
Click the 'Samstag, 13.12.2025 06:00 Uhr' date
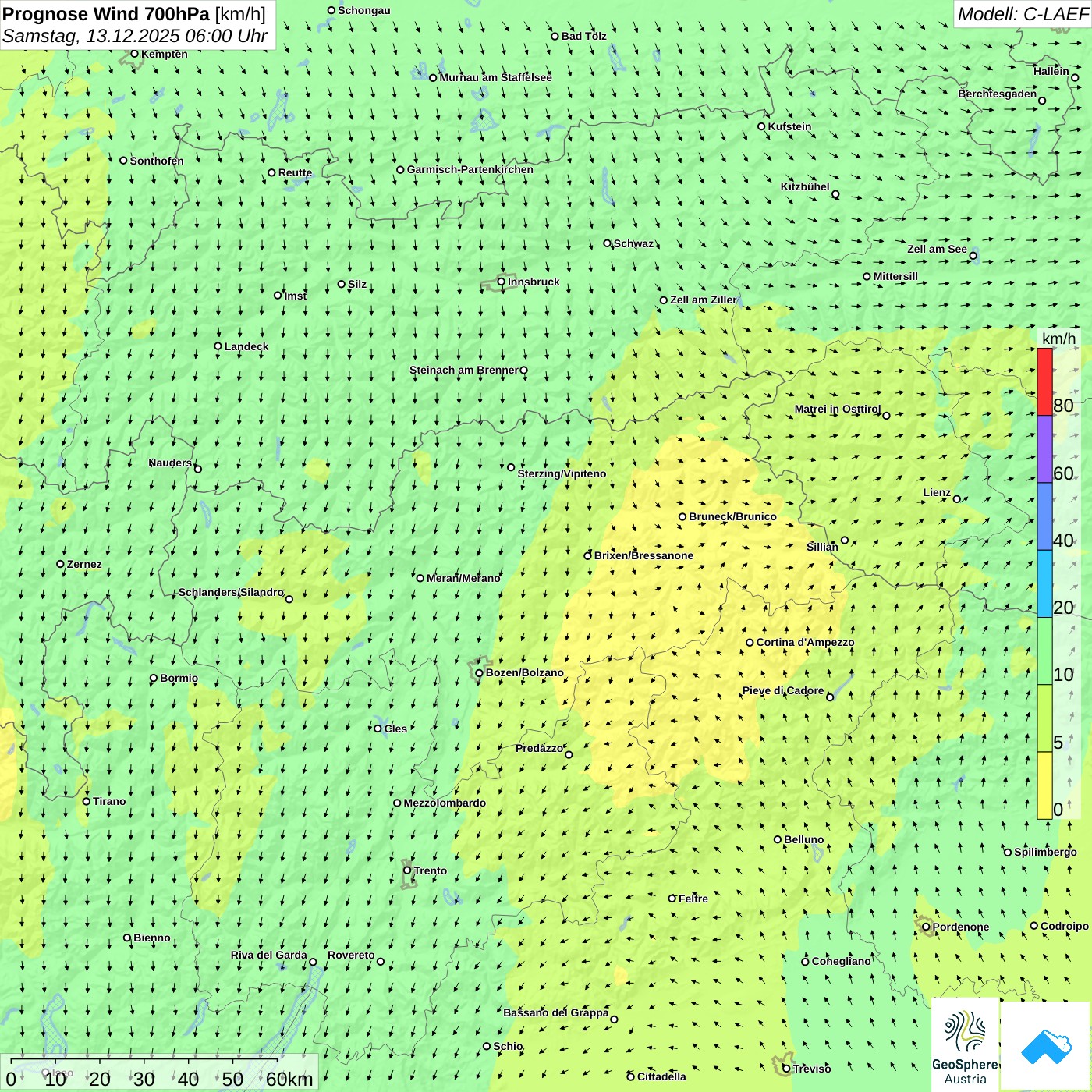click(x=135, y=36)
